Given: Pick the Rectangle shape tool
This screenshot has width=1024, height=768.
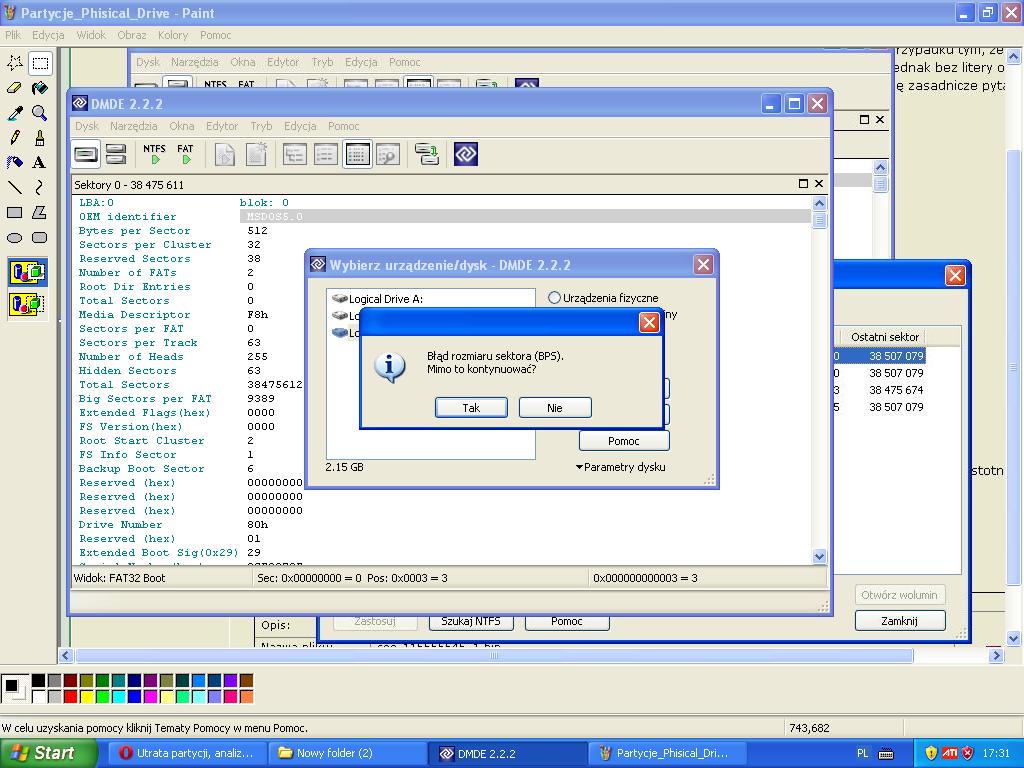Looking at the screenshot, I should click(x=15, y=212).
